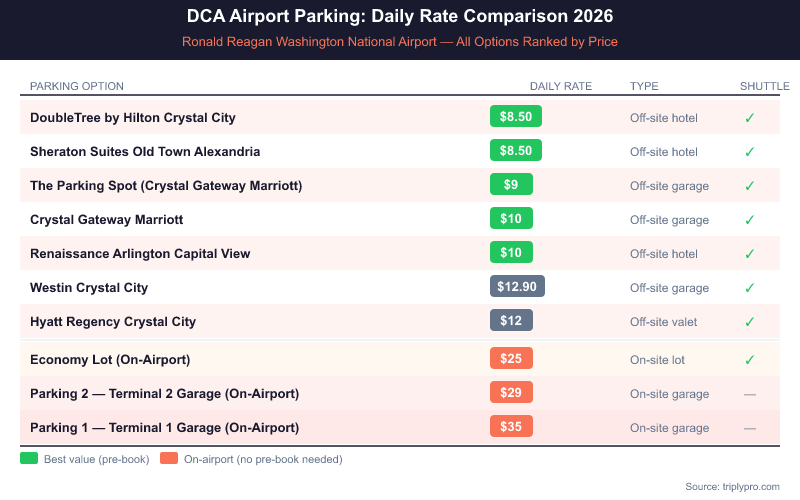Click the $8.50 rate badge for DoubleTree
Viewport: 800px width, 500px height.
515,117
